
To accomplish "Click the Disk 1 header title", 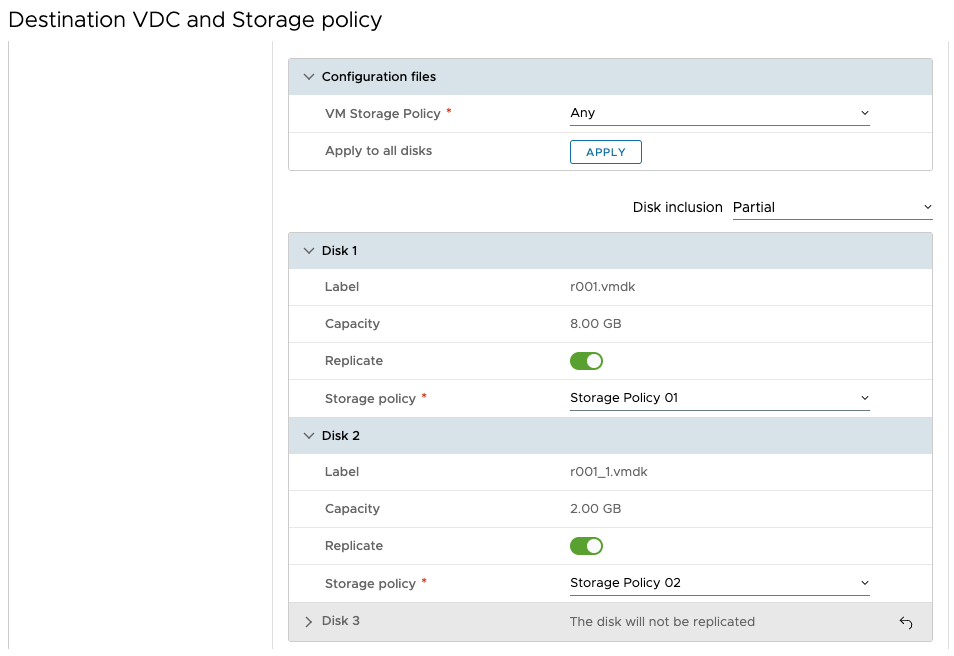I will click(x=340, y=251).
